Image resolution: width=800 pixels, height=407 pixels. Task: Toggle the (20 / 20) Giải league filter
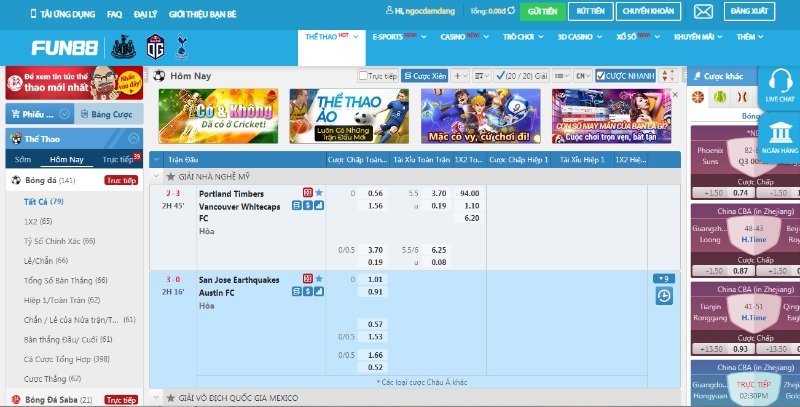pos(520,76)
